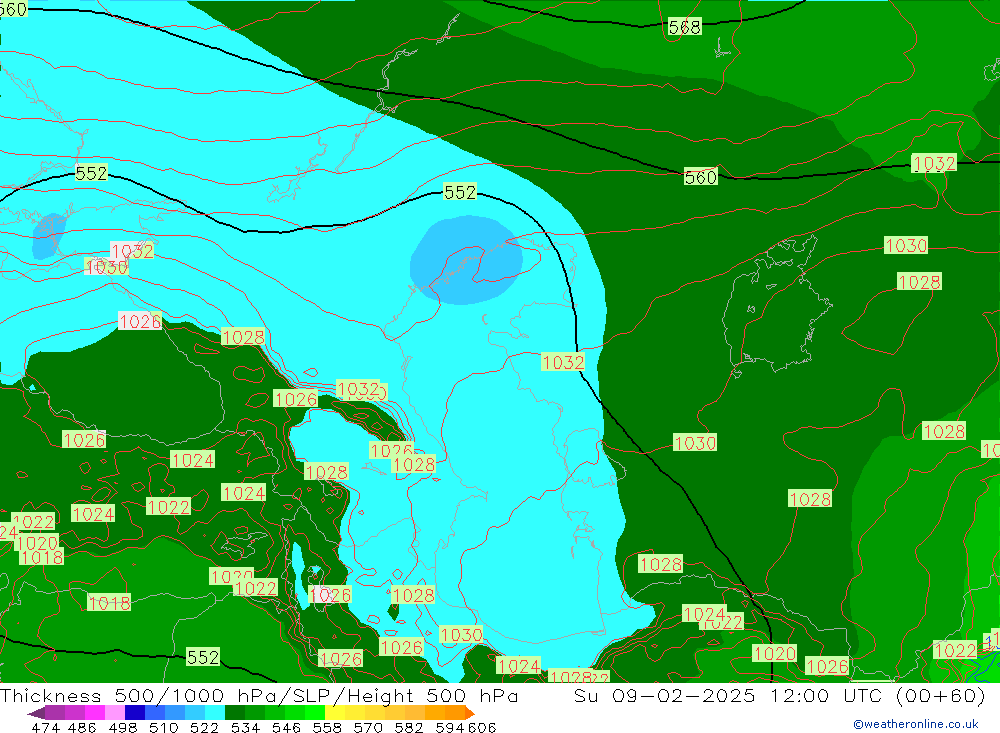The image size is (1000, 733).
Task: Pick the yellow swatch in color legend
Action: (335, 713)
